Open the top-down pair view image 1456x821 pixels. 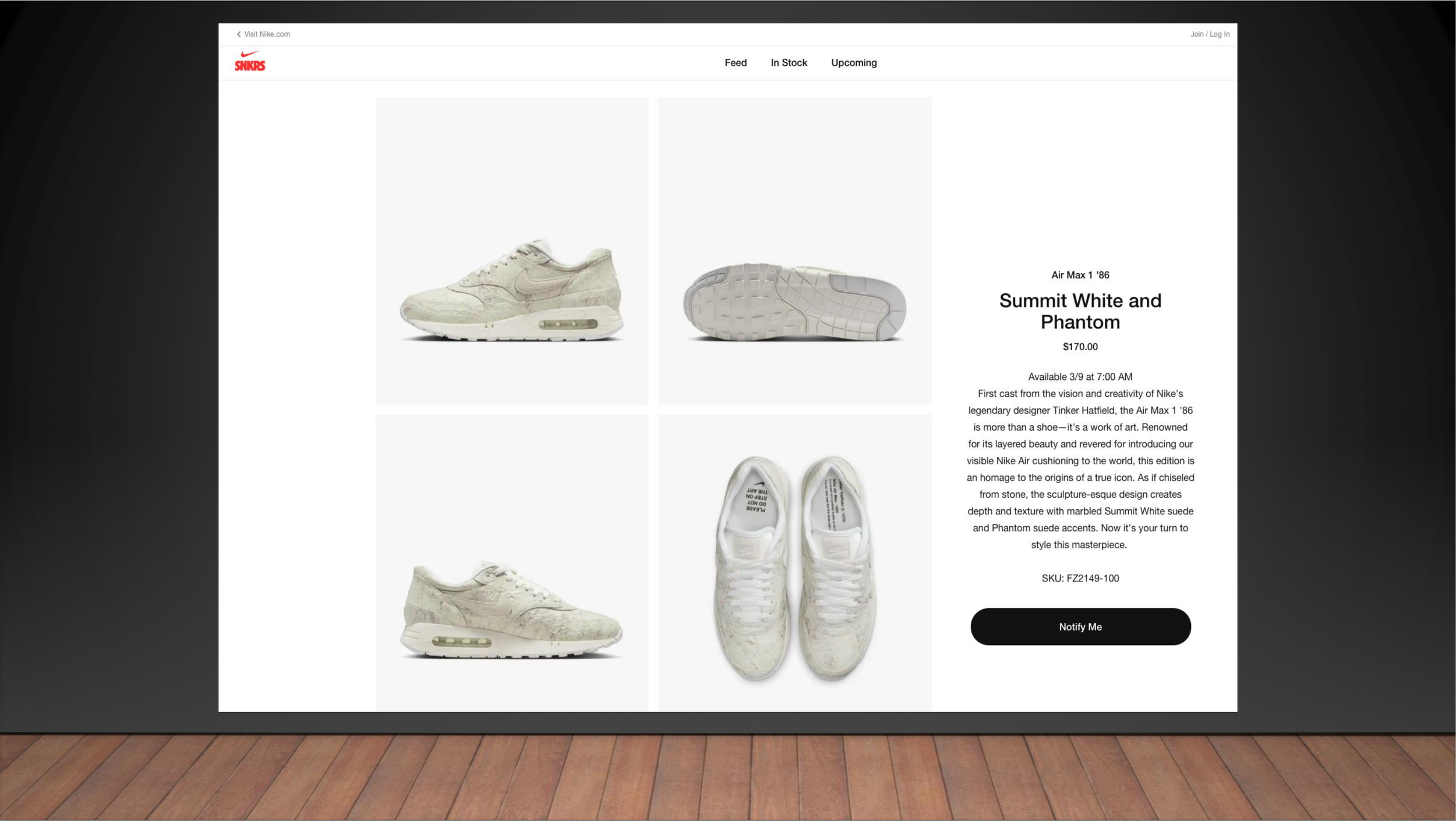point(794,563)
